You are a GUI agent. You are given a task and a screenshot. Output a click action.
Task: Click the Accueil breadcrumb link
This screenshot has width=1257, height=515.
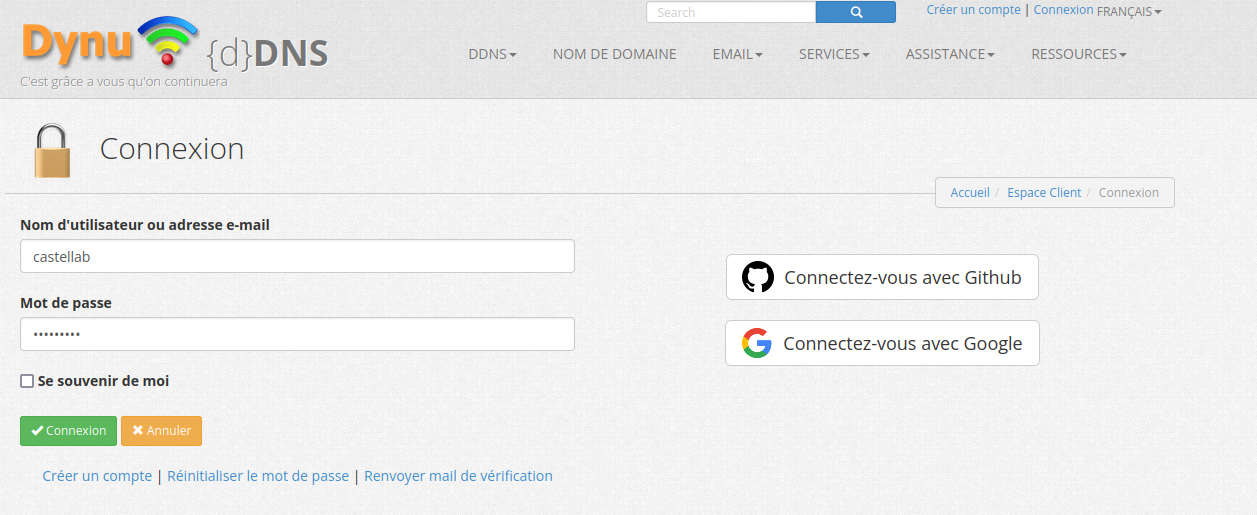point(969,193)
